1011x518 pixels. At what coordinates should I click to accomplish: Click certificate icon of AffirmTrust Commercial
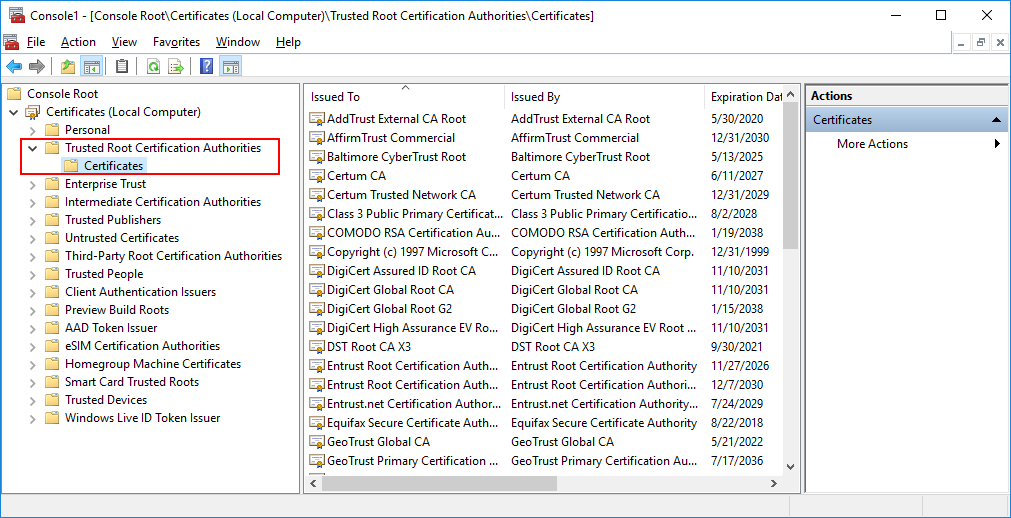[317, 138]
